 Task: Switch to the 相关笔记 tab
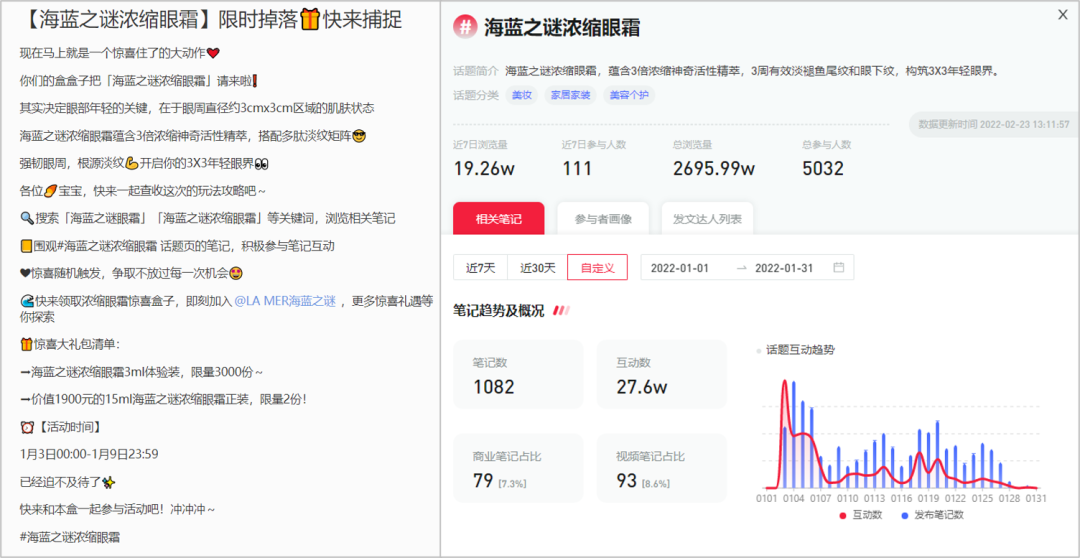499,219
